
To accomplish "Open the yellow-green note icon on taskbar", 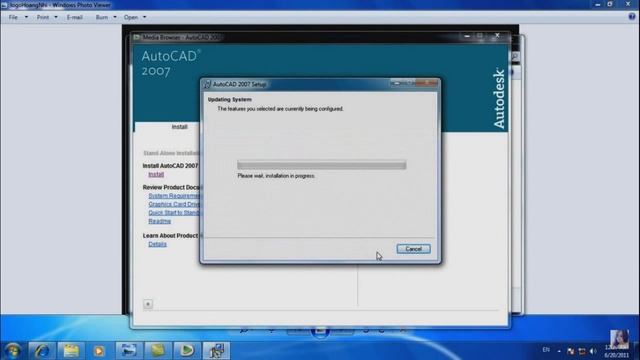I will pyautogui.click(x=158, y=351).
